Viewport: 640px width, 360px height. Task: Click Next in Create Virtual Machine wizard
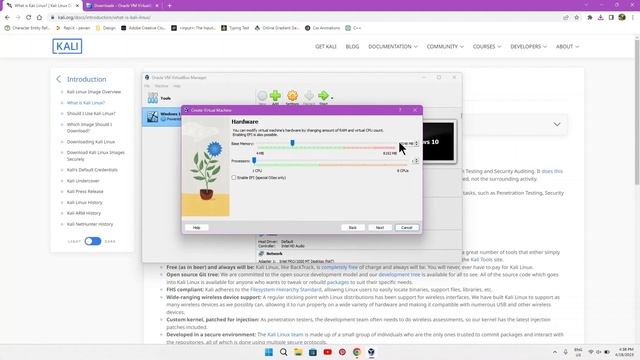pos(380,227)
